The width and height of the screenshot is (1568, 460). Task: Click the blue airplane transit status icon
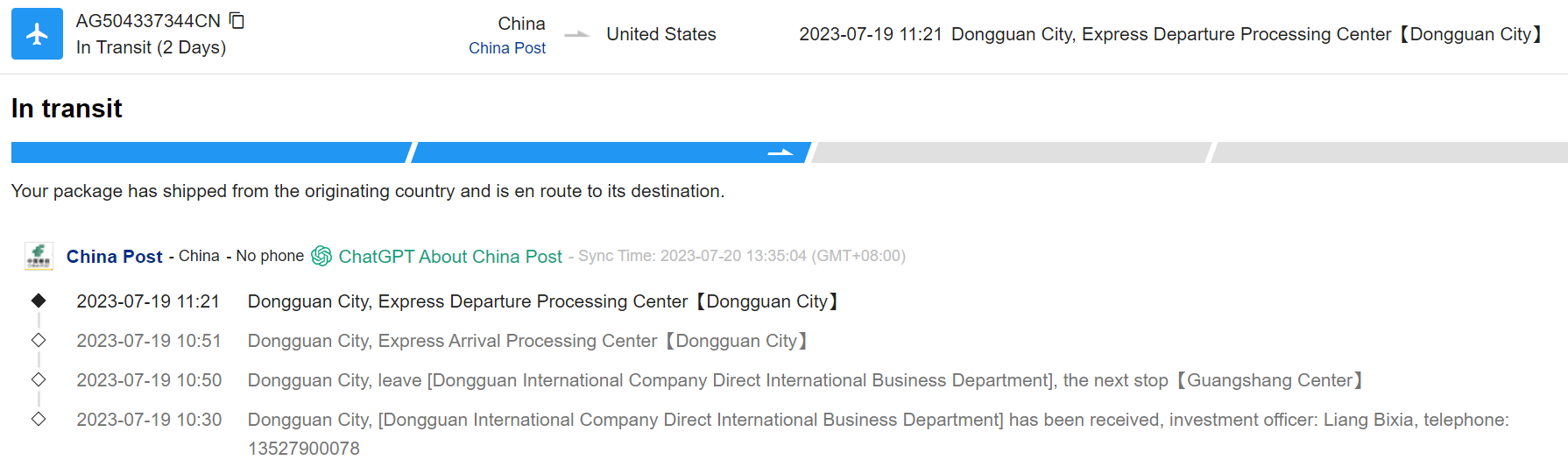point(37,34)
